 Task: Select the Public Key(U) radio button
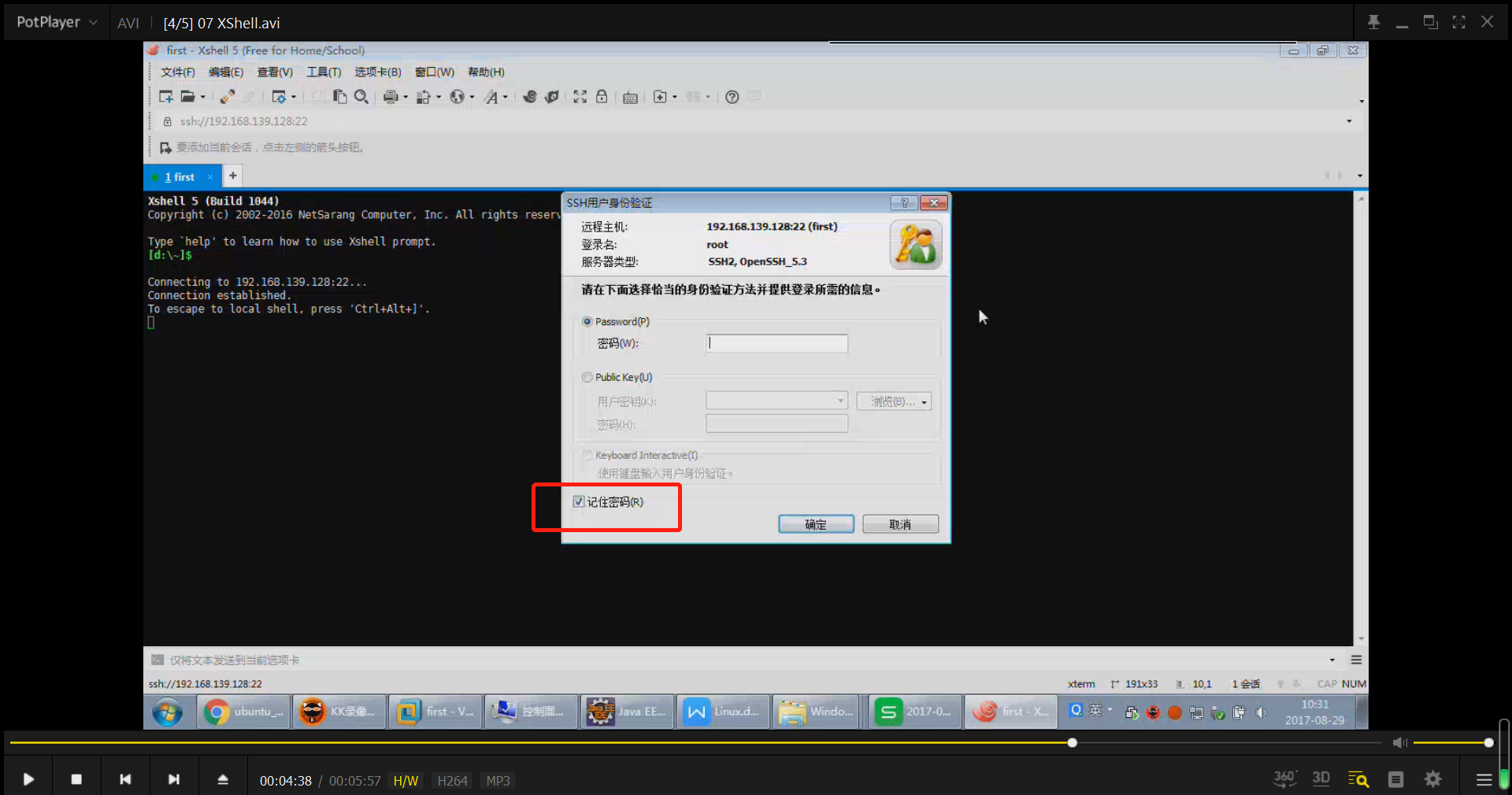pyautogui.click(x=587, y=377)
